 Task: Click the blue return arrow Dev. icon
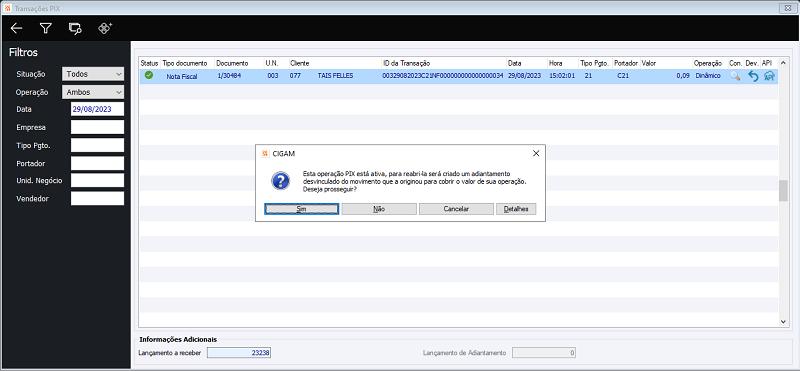pyautogui.click(x=753, y=76)
